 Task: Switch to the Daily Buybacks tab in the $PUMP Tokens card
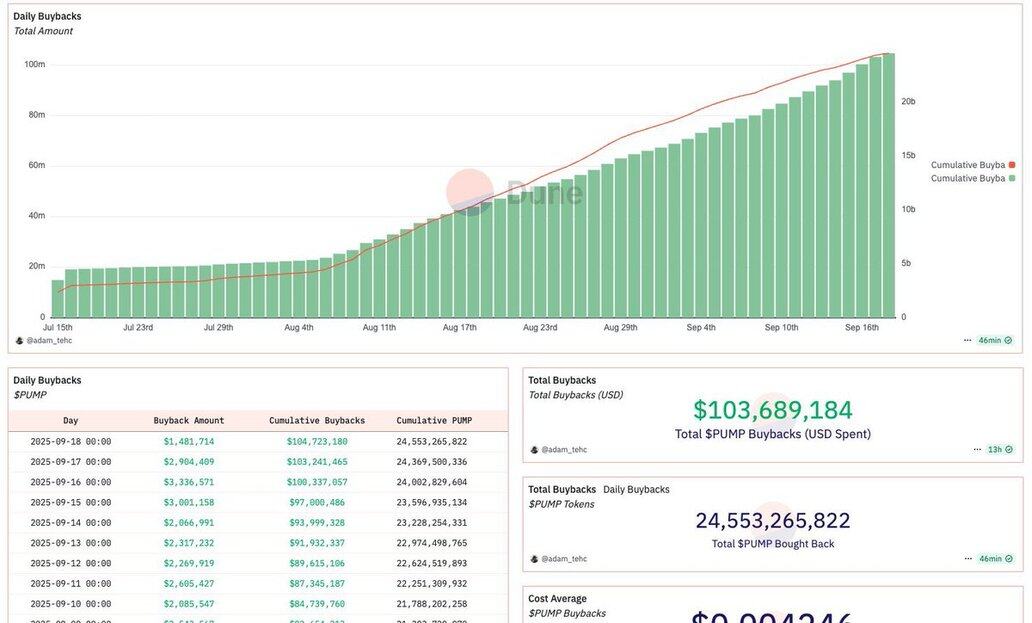tap(636, 489)
